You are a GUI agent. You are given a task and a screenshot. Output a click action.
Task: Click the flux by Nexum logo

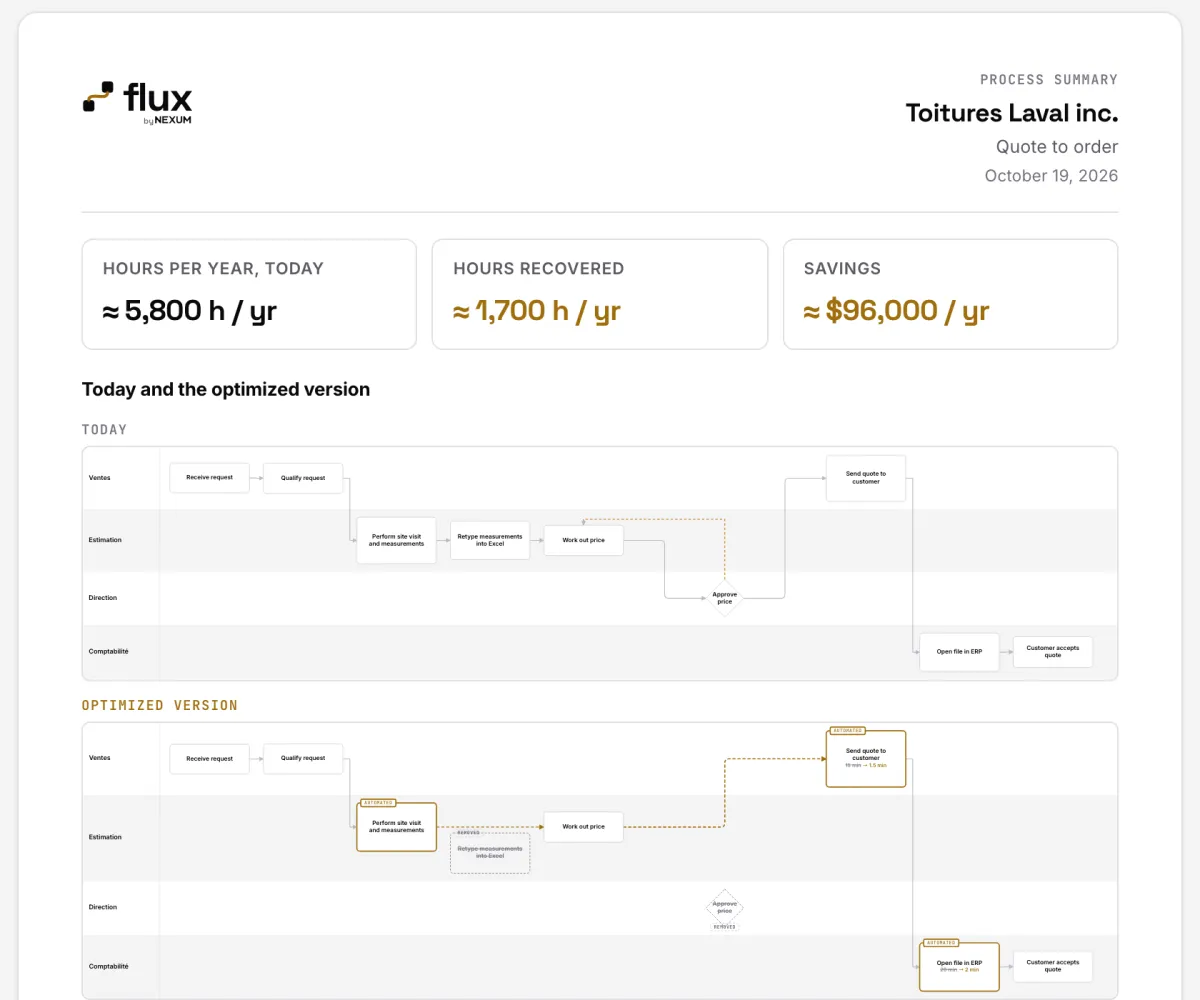click(x=137, y=104)
